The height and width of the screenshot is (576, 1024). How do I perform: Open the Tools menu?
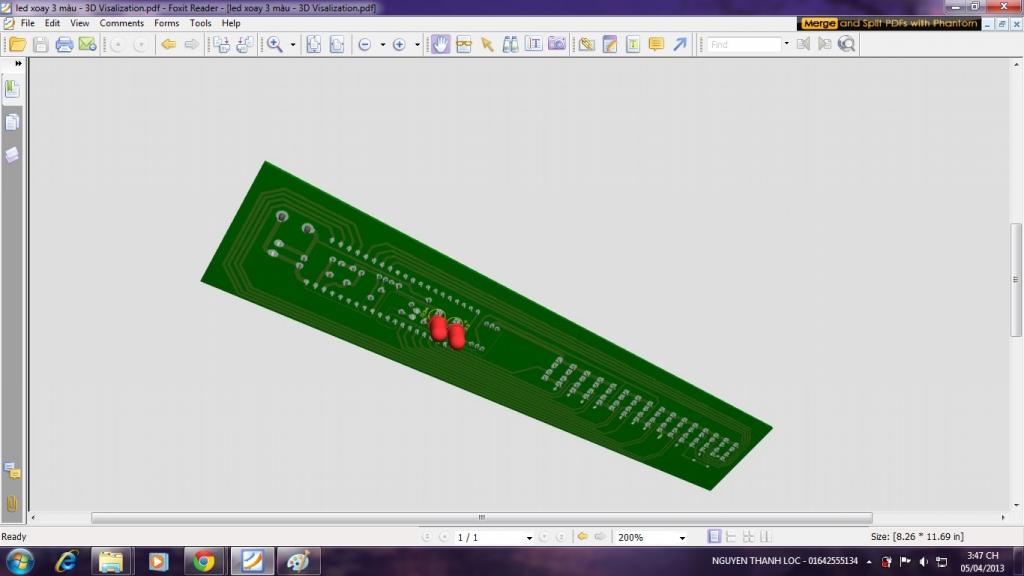(200, 23)
